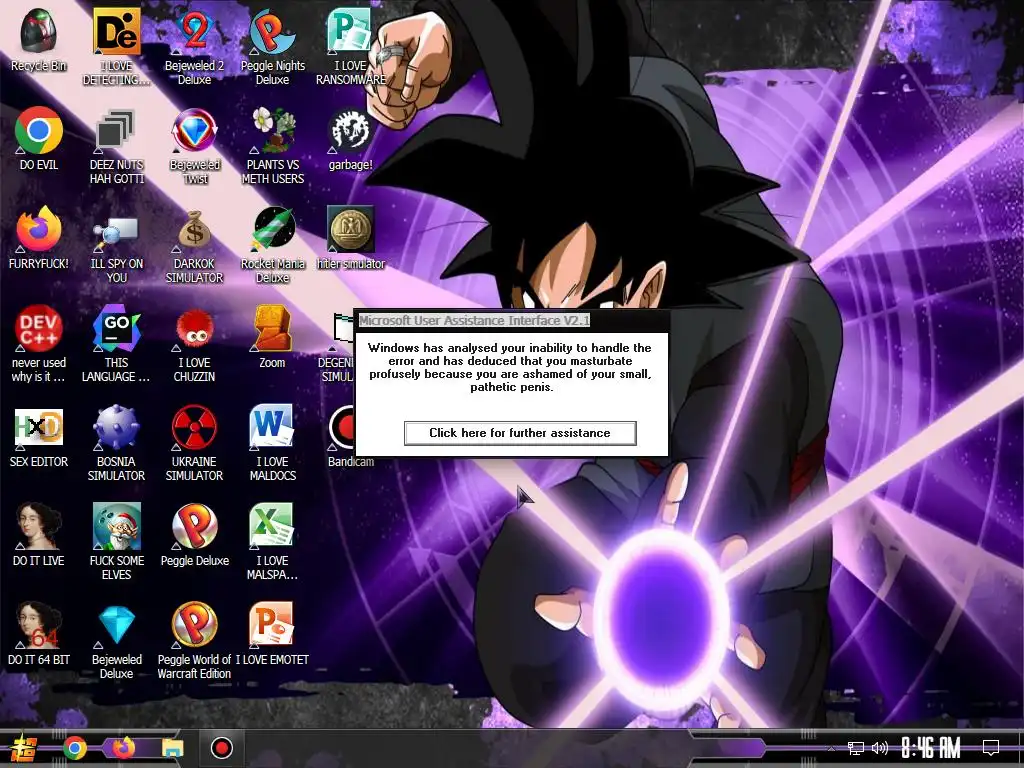Screen dimensions: 1024x768
Task: Open Firefox from the taskbar
Action: pos(123,748)
